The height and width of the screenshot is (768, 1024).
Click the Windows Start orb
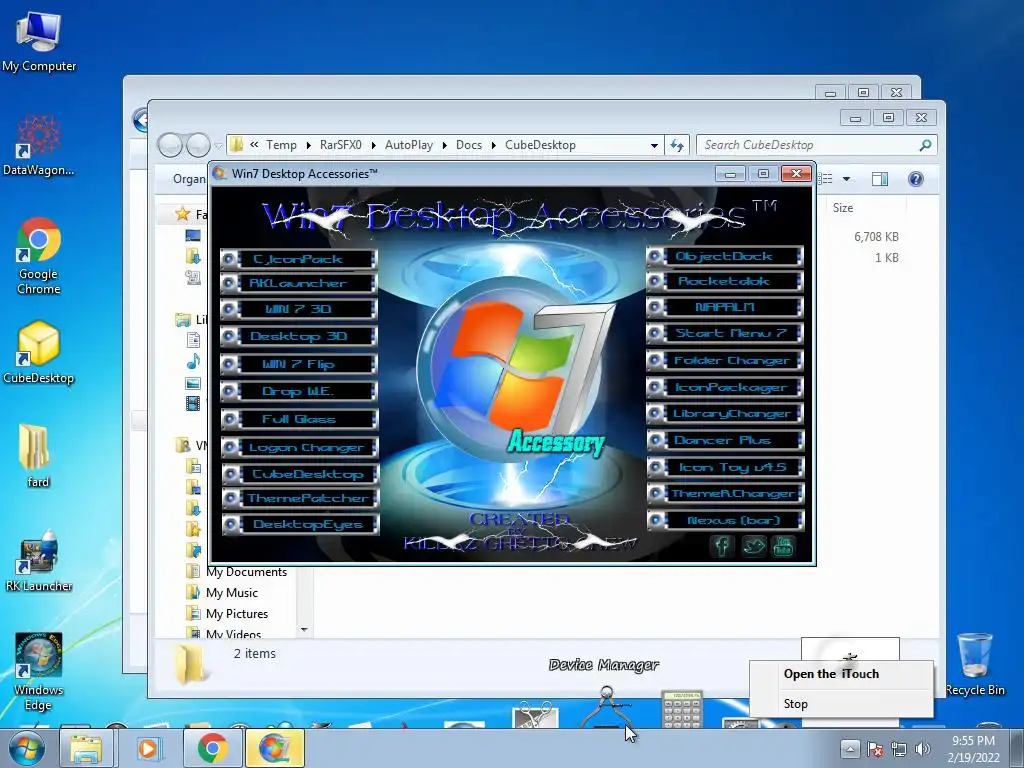[x=27, y=748]
